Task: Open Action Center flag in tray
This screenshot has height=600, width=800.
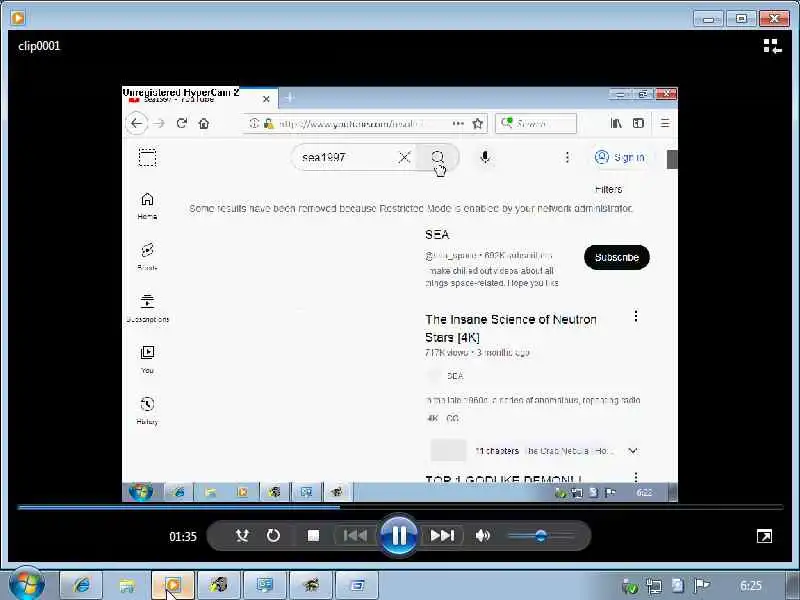Action: tap(702, 585)
